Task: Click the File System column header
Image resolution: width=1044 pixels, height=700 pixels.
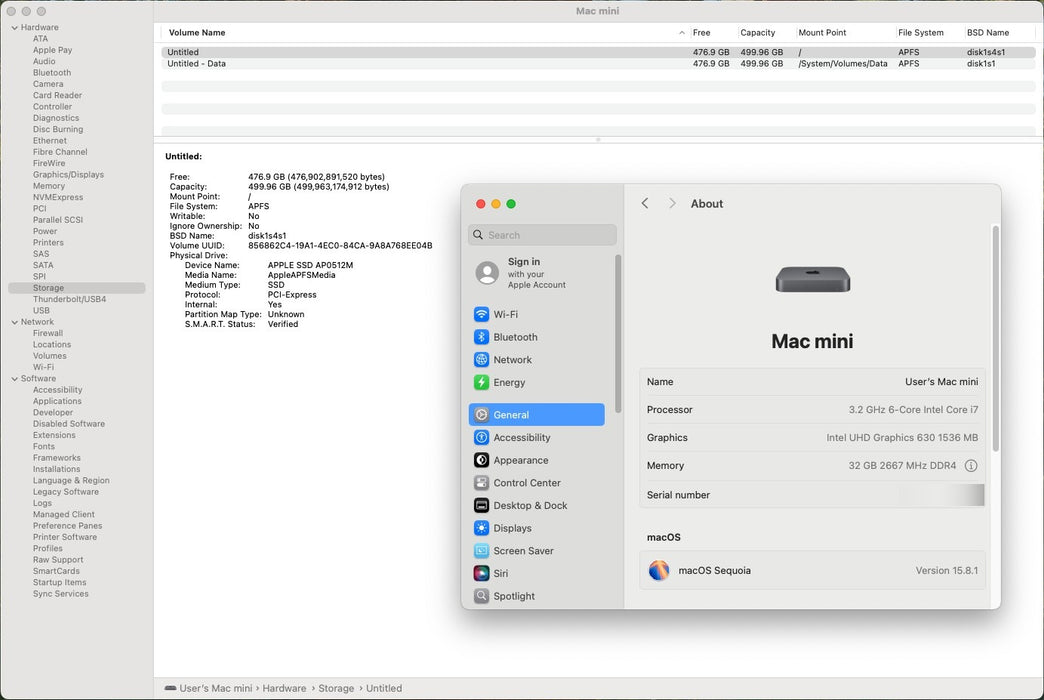Action: [x=921, y=33]
